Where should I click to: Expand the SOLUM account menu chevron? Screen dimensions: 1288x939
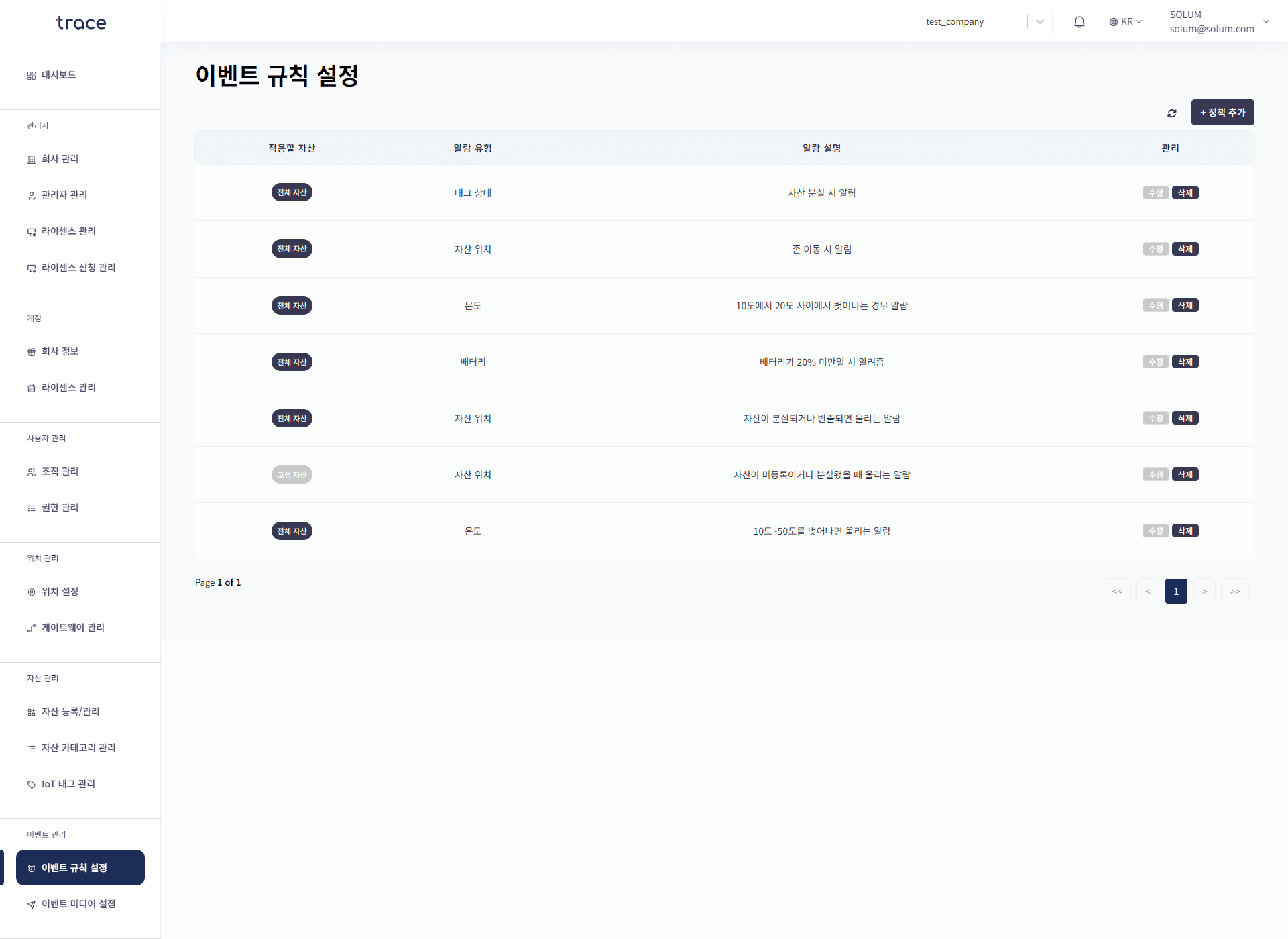[x=1265, y=22]
